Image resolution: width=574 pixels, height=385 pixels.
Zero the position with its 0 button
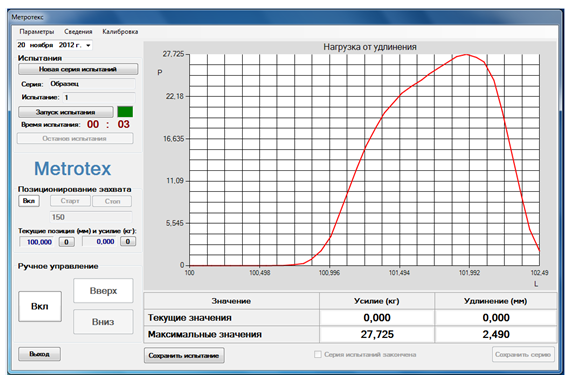tap(66, 242)
